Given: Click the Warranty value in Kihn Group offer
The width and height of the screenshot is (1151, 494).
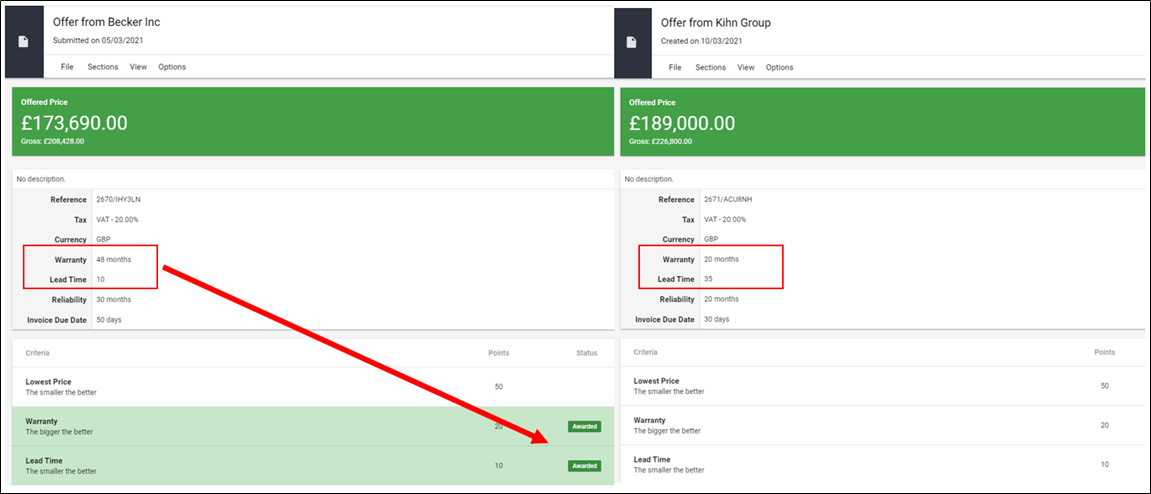Looking at the screenshot, I should (x=722, y=259).
